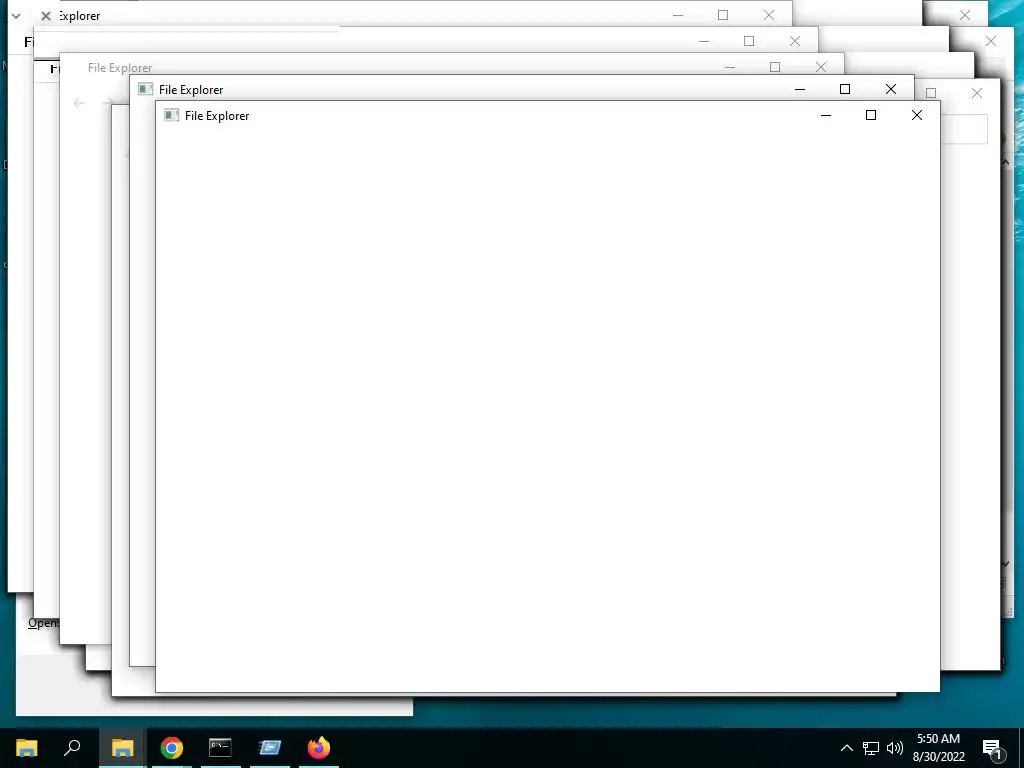Viewport: 1024px width, 768px height.
Task: Launch Firefox from the taskbar
Action: pyautogui.click(x=319, y=748)
